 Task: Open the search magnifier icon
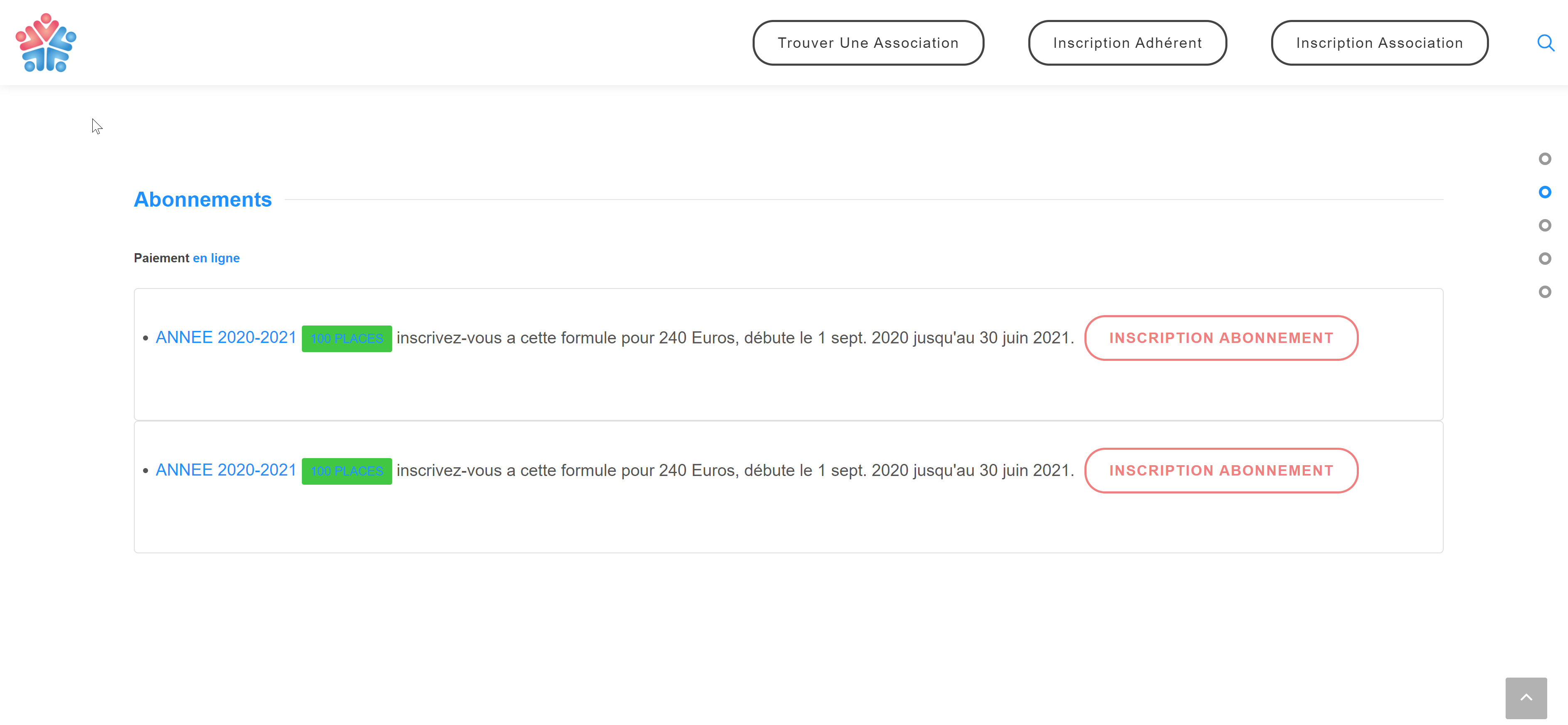pyautogui.click(x=1545, y=43)
